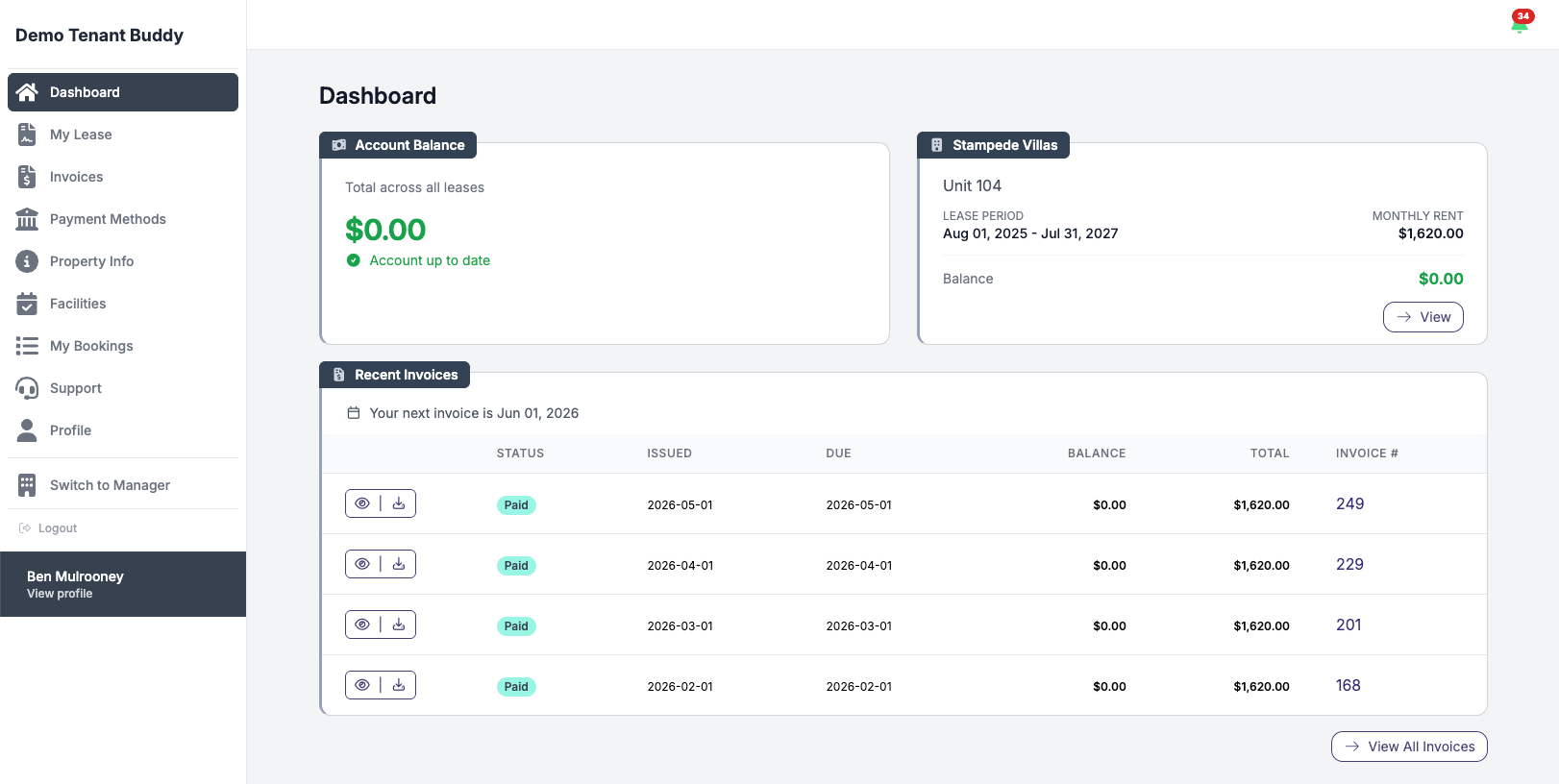1559x784 pixels.
Task: Click the TOTAL column header
Action: [1270, 453]
